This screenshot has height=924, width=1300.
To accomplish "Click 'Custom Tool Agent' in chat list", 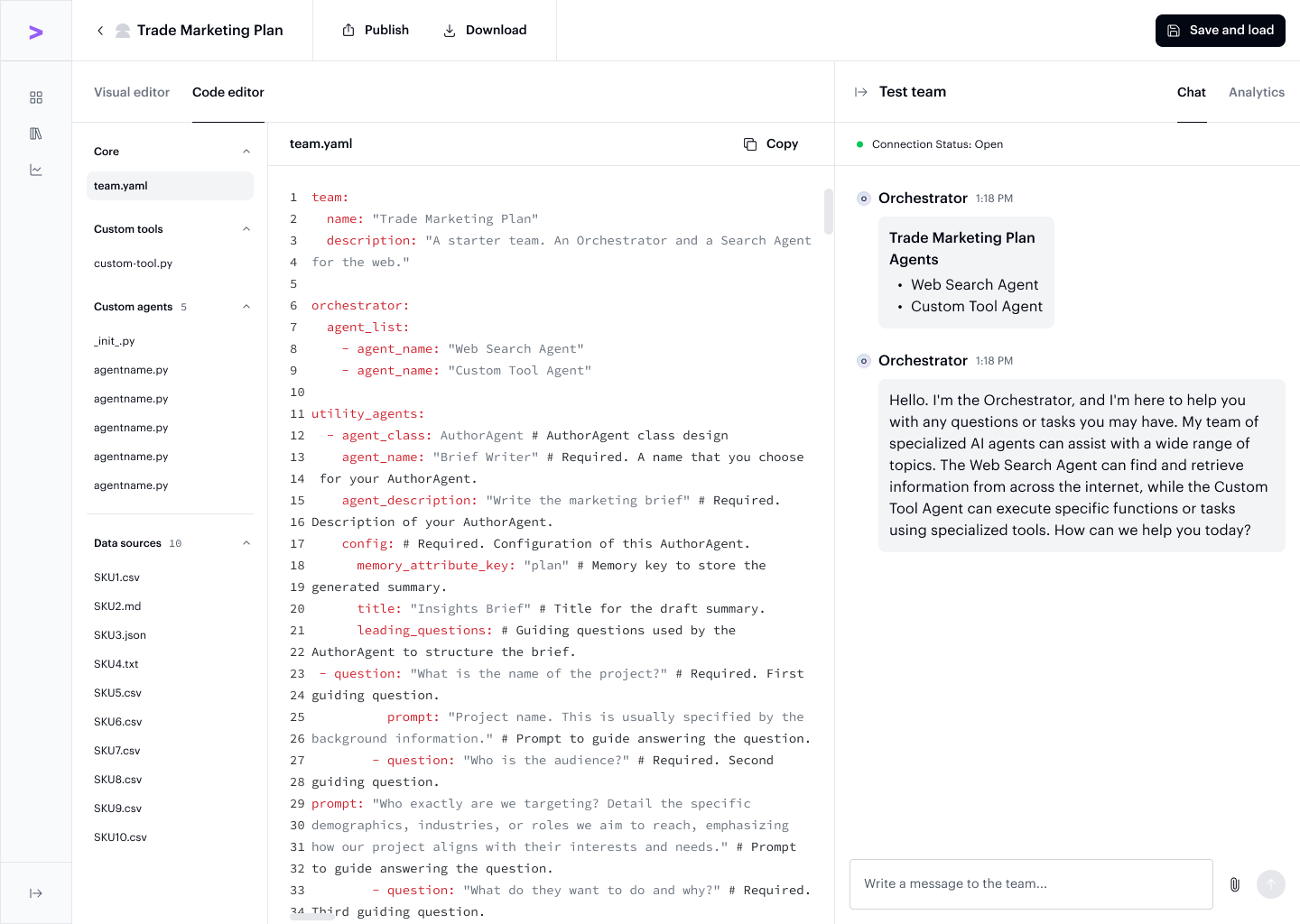I will (x=977, y=307).
